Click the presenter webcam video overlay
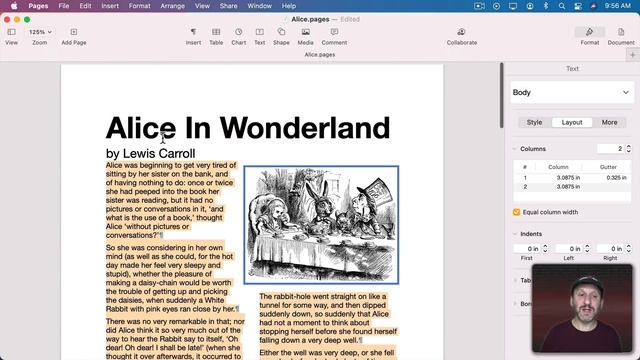Viewport: 640px width, 360px height. pyautogui.click(x=582, y=308)
